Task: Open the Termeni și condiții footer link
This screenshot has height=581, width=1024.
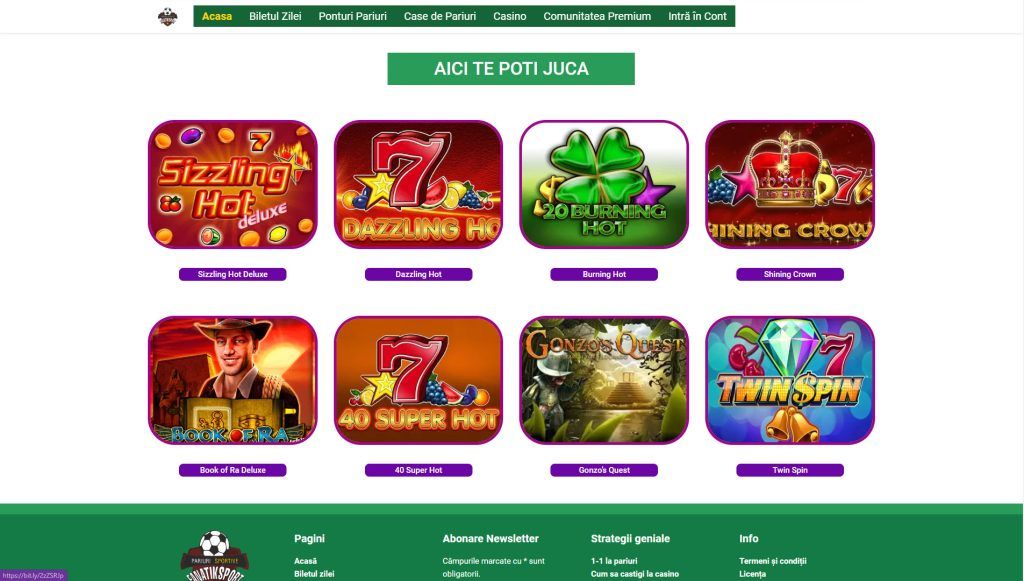Action: pyautogui.click(x=773, y=561)
